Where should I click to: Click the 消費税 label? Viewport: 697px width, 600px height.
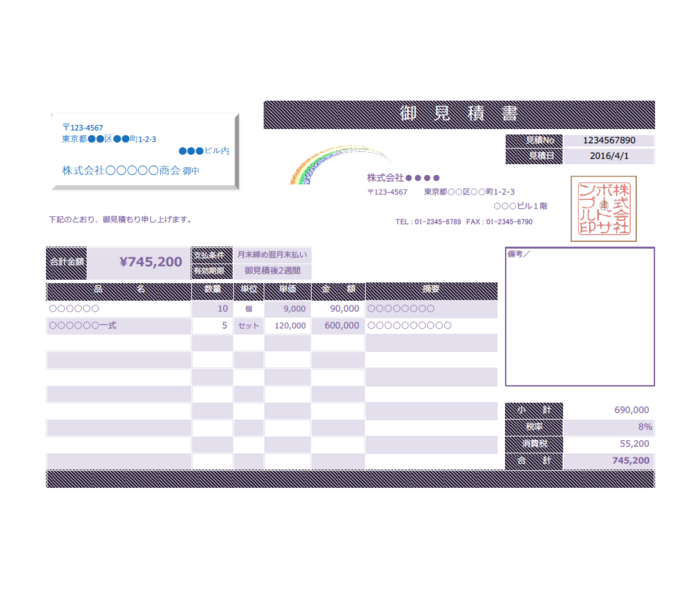click(x=534, y=444)
